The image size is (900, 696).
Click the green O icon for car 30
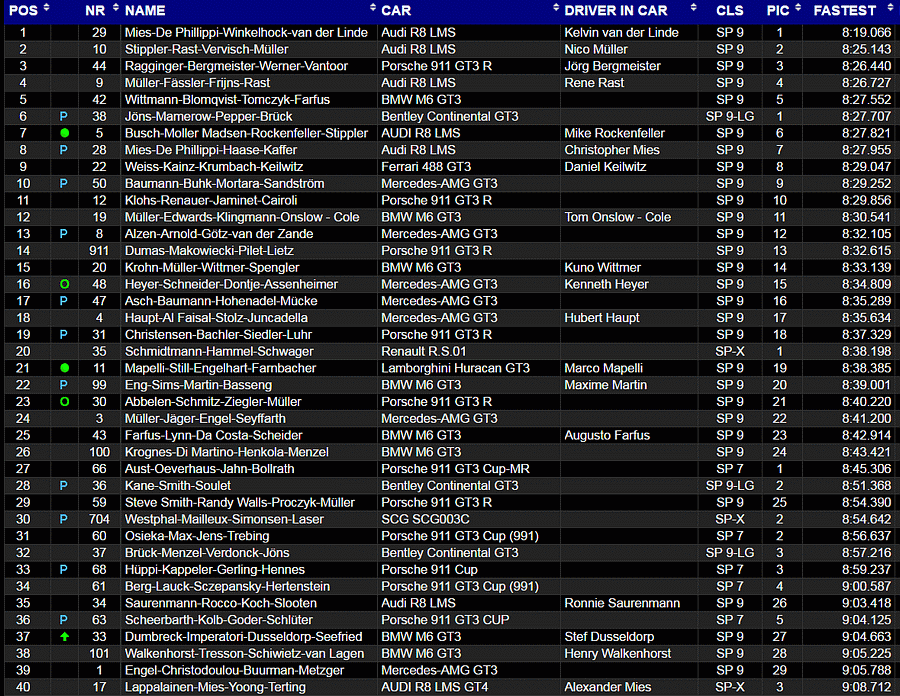coord(64,401)
